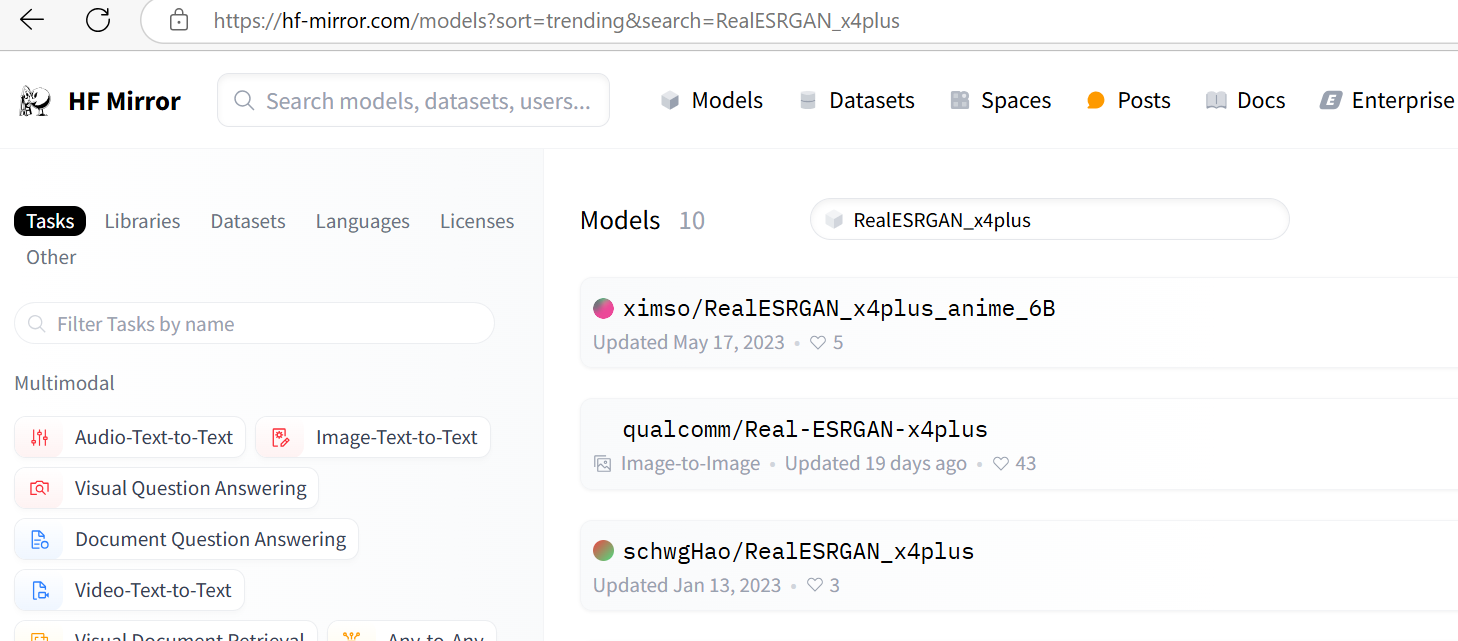Click the Audio-Text-to-Text task icon
Screen dimensions: 1458x641
pyautogui.click(x=39, y=437)
